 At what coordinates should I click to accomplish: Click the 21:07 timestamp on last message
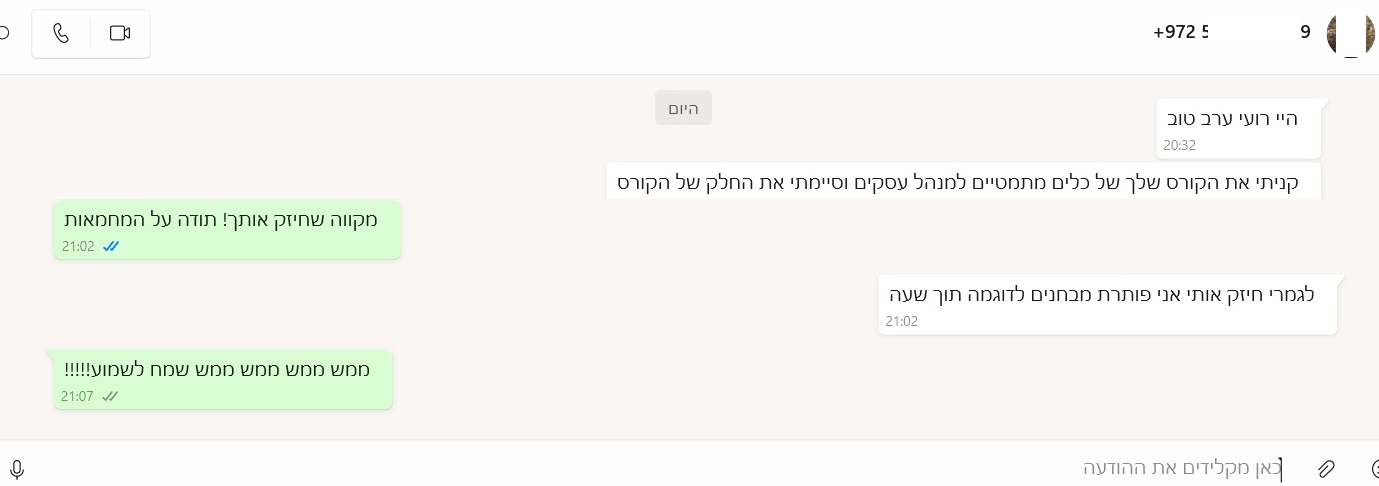point(77,396)
